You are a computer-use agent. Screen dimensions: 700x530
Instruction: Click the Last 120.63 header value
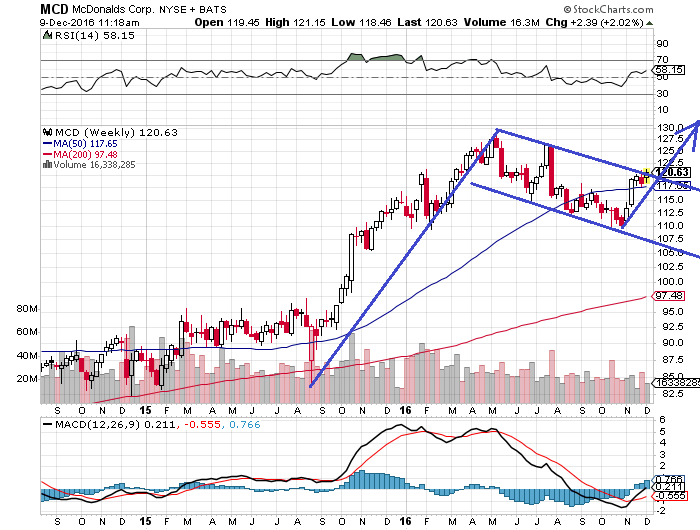[x=427, y=22]
